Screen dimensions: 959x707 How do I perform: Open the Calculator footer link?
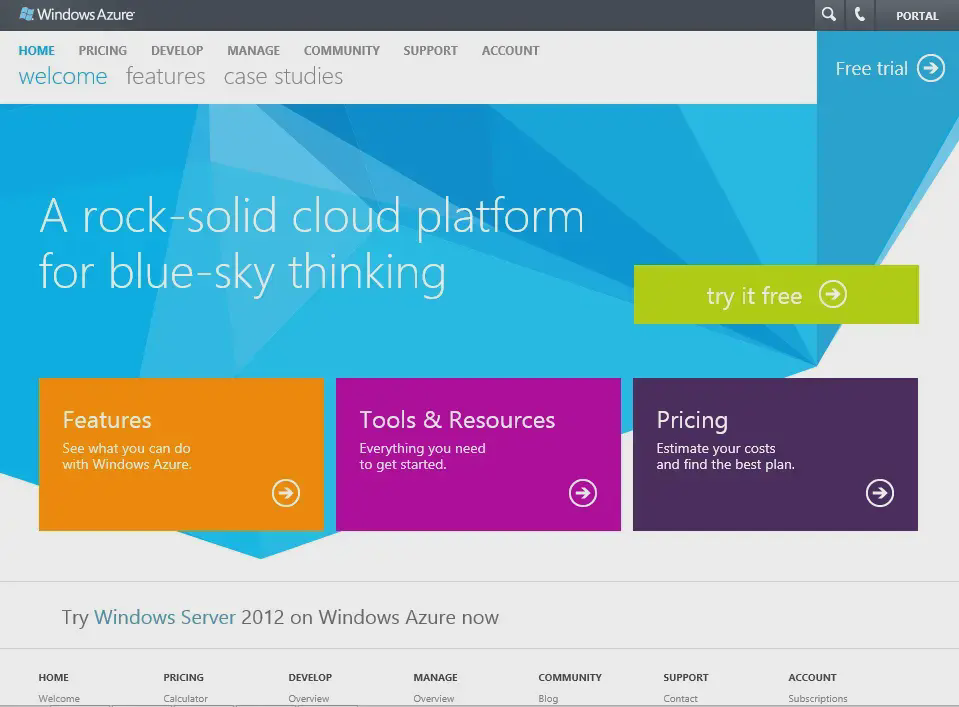[185, 698]
